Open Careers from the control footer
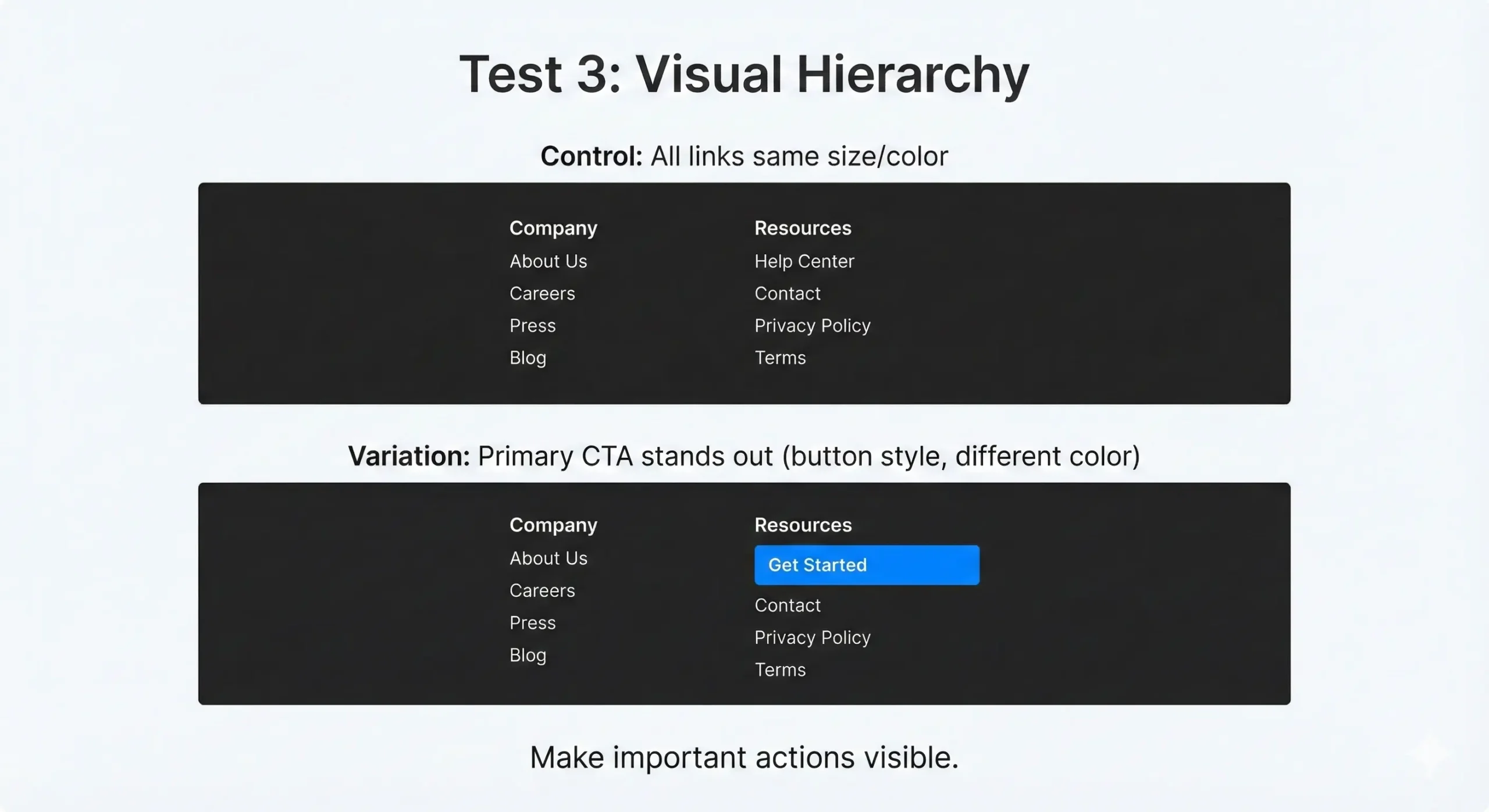Viewport: 1489px width, 812px height. (x=542, y=293)
